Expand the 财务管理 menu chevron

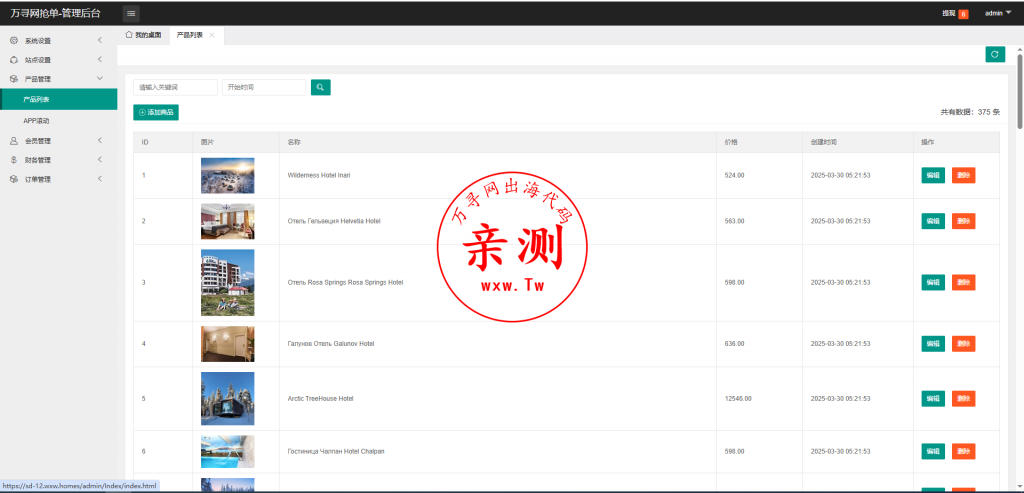[x=100, y=159]
